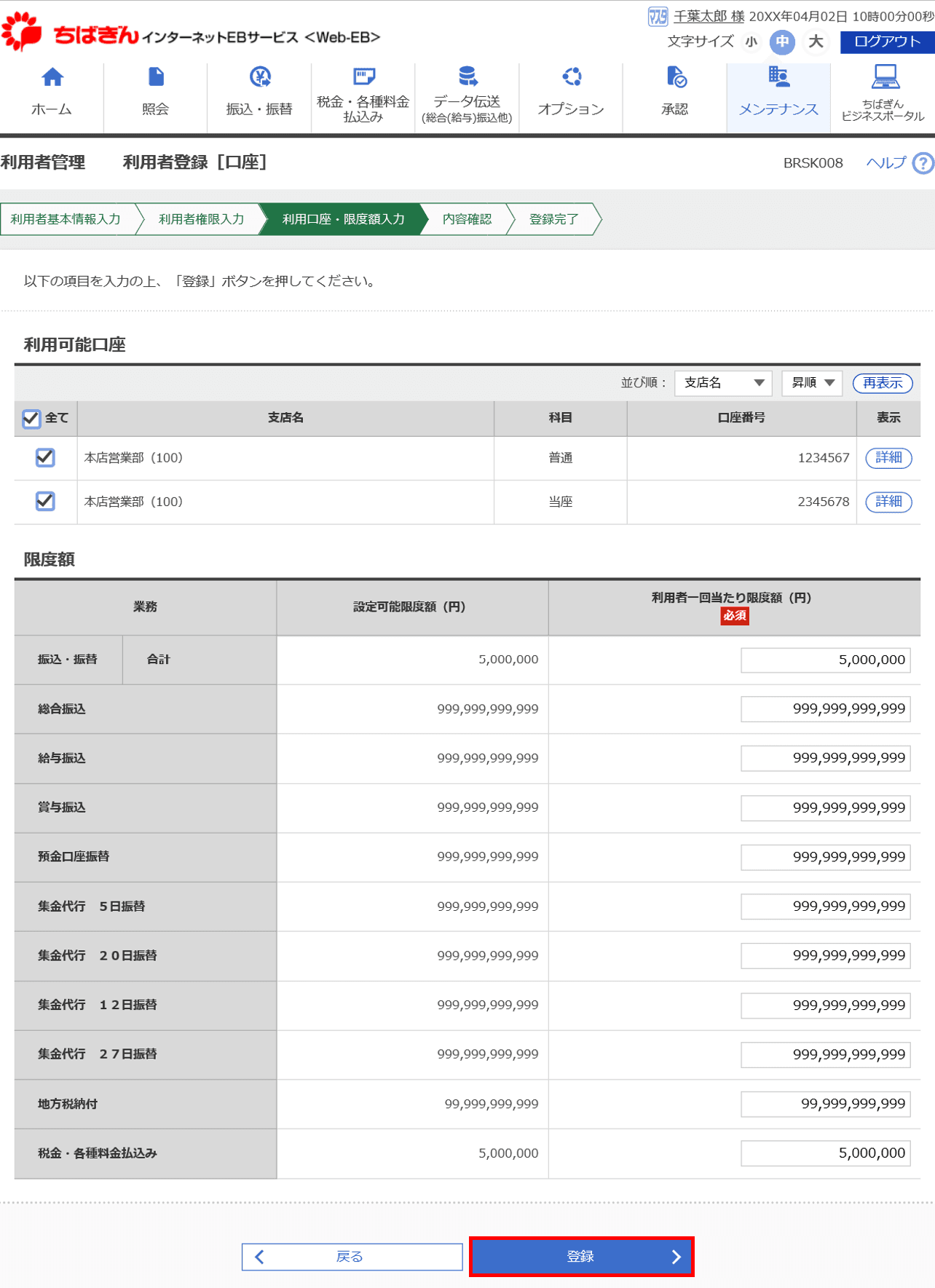Viewport: 935px width, 1288px height.
Task: Open ちばぎんビジネスポータル laptop icon
Action: point(884,77)
